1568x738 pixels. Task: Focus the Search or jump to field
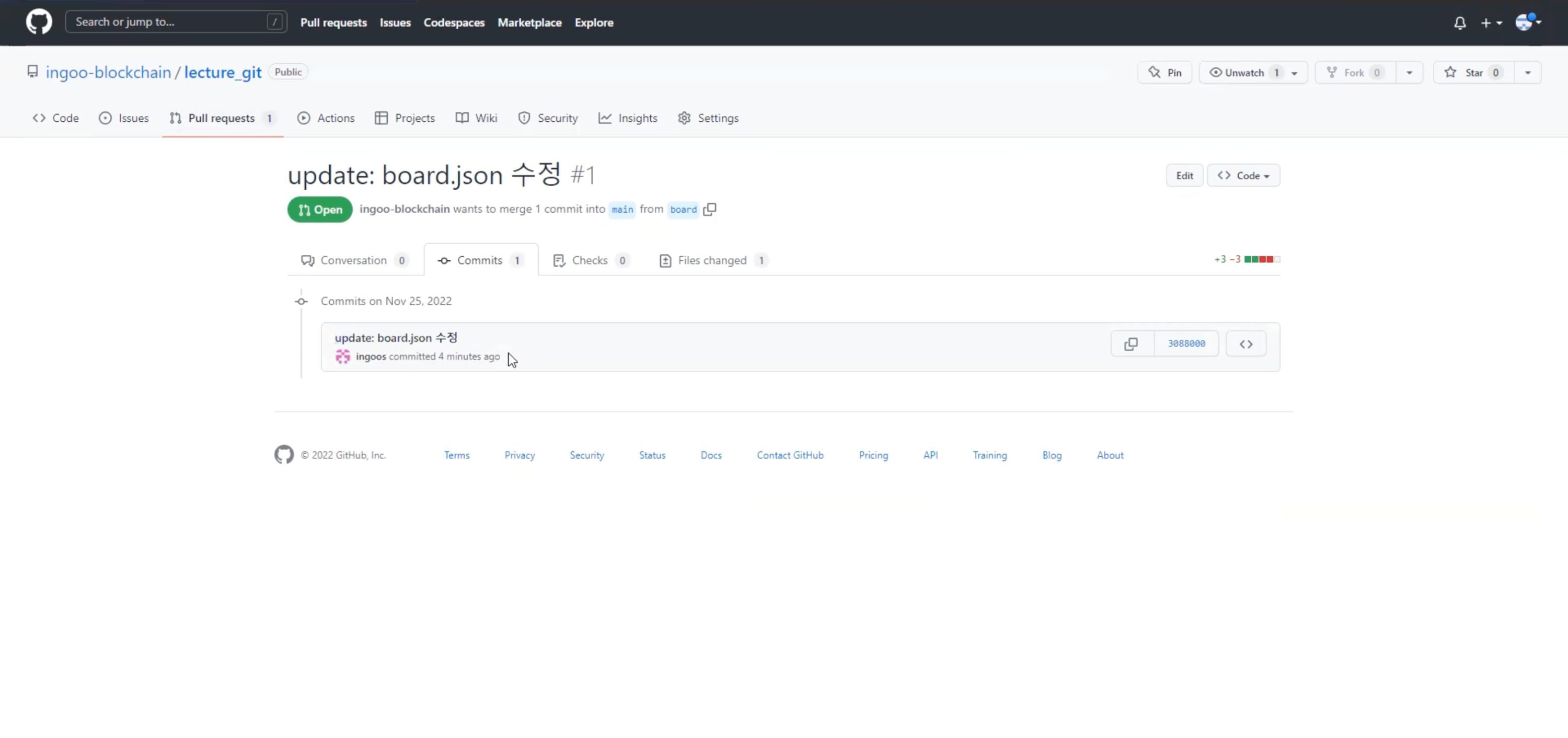tap(170, 22)
